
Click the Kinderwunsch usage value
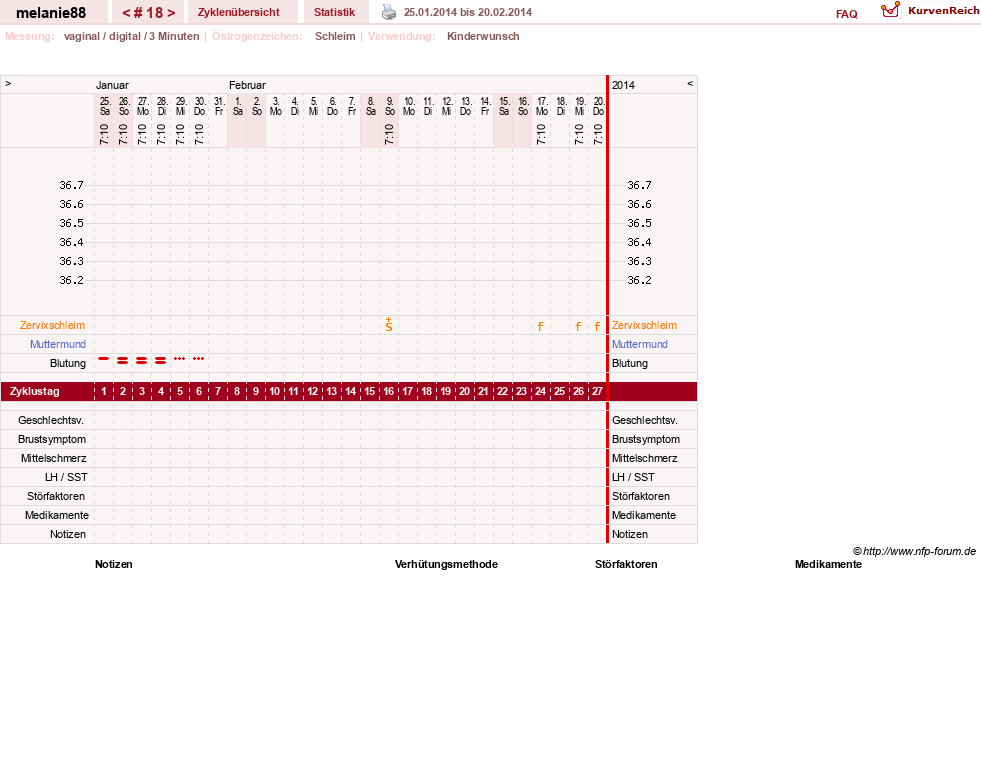(x=483, y=36)
